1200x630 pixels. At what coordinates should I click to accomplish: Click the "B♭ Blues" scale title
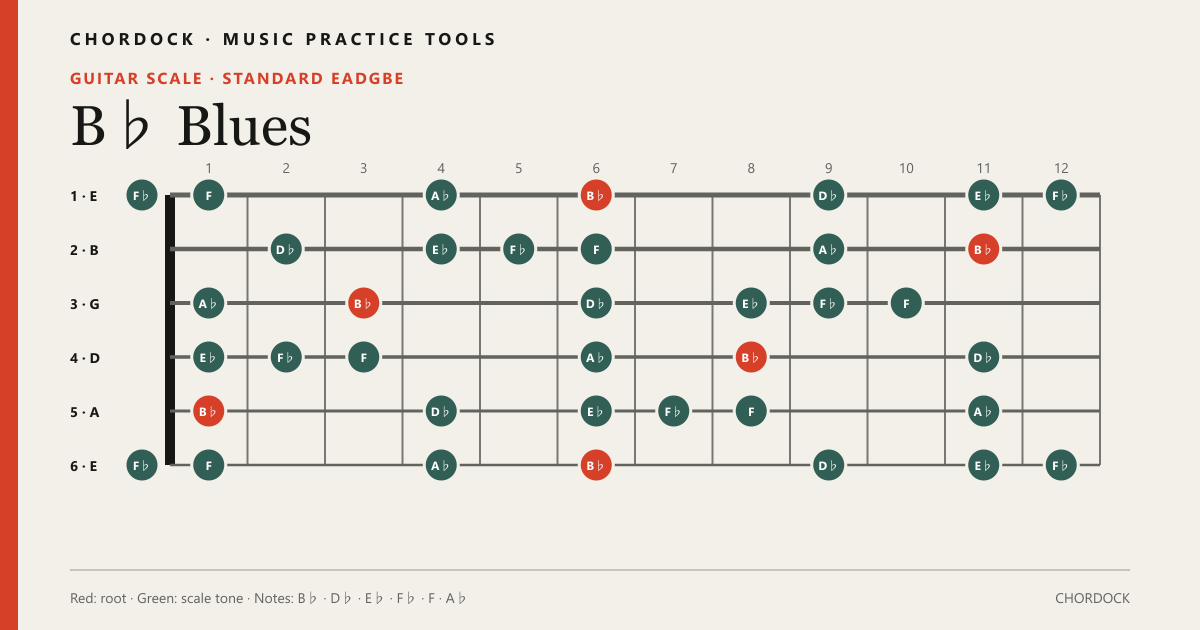click(191, 127)
